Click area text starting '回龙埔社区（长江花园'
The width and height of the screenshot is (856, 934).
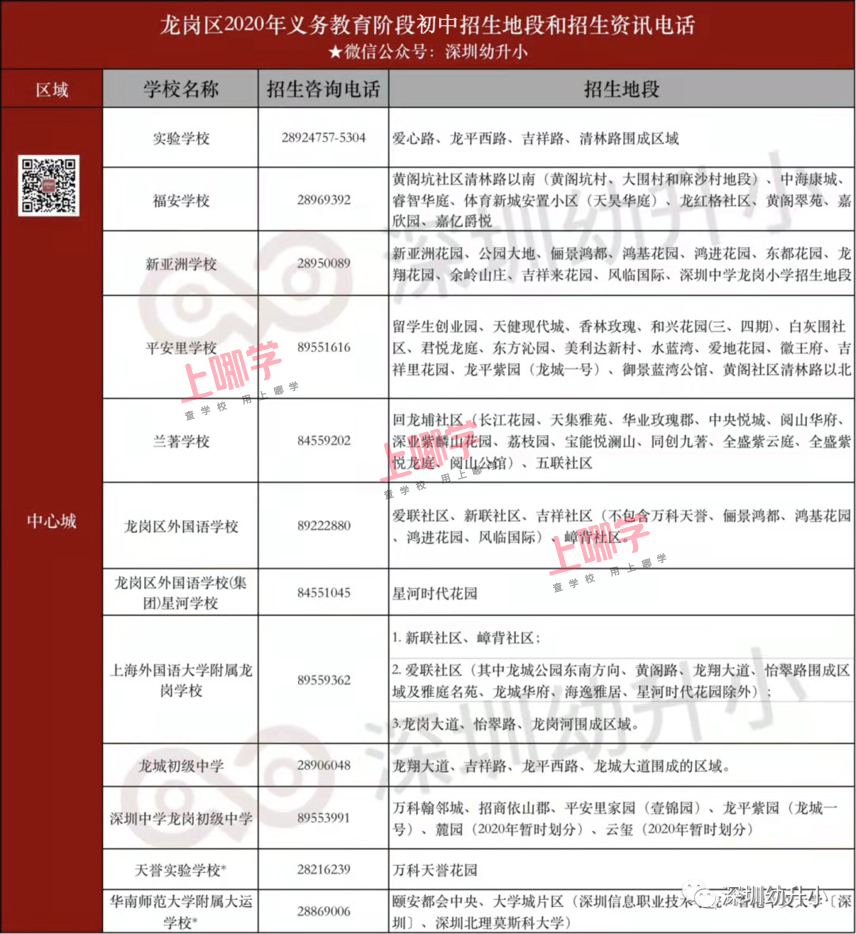(622, 441)
